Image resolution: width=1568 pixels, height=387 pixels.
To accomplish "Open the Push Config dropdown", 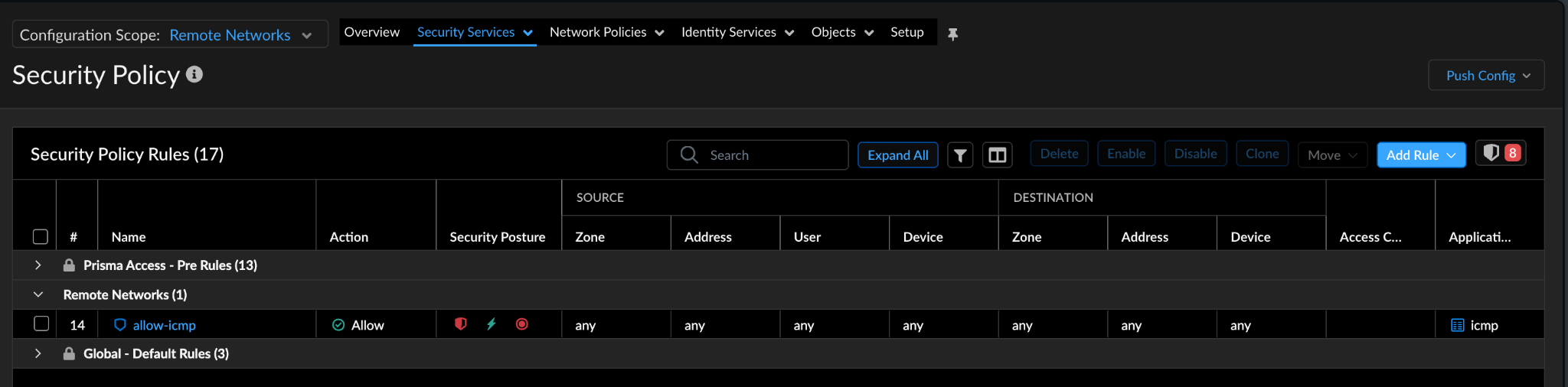I will coord(1486,75).
